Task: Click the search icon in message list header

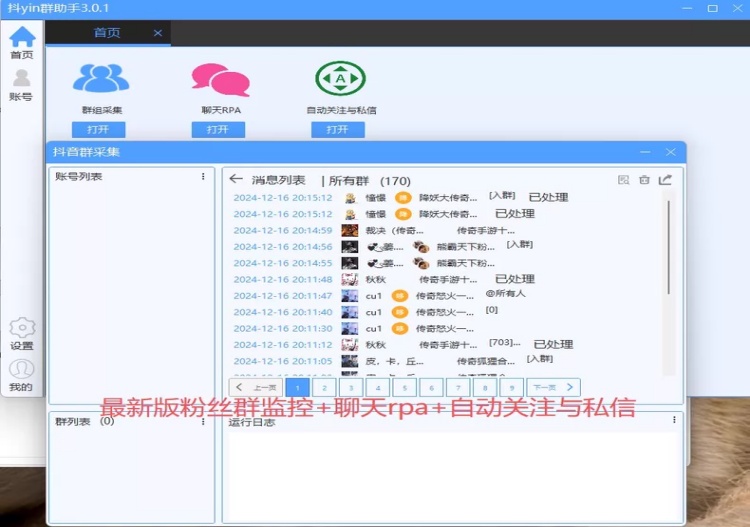Action: coord(623,180)
